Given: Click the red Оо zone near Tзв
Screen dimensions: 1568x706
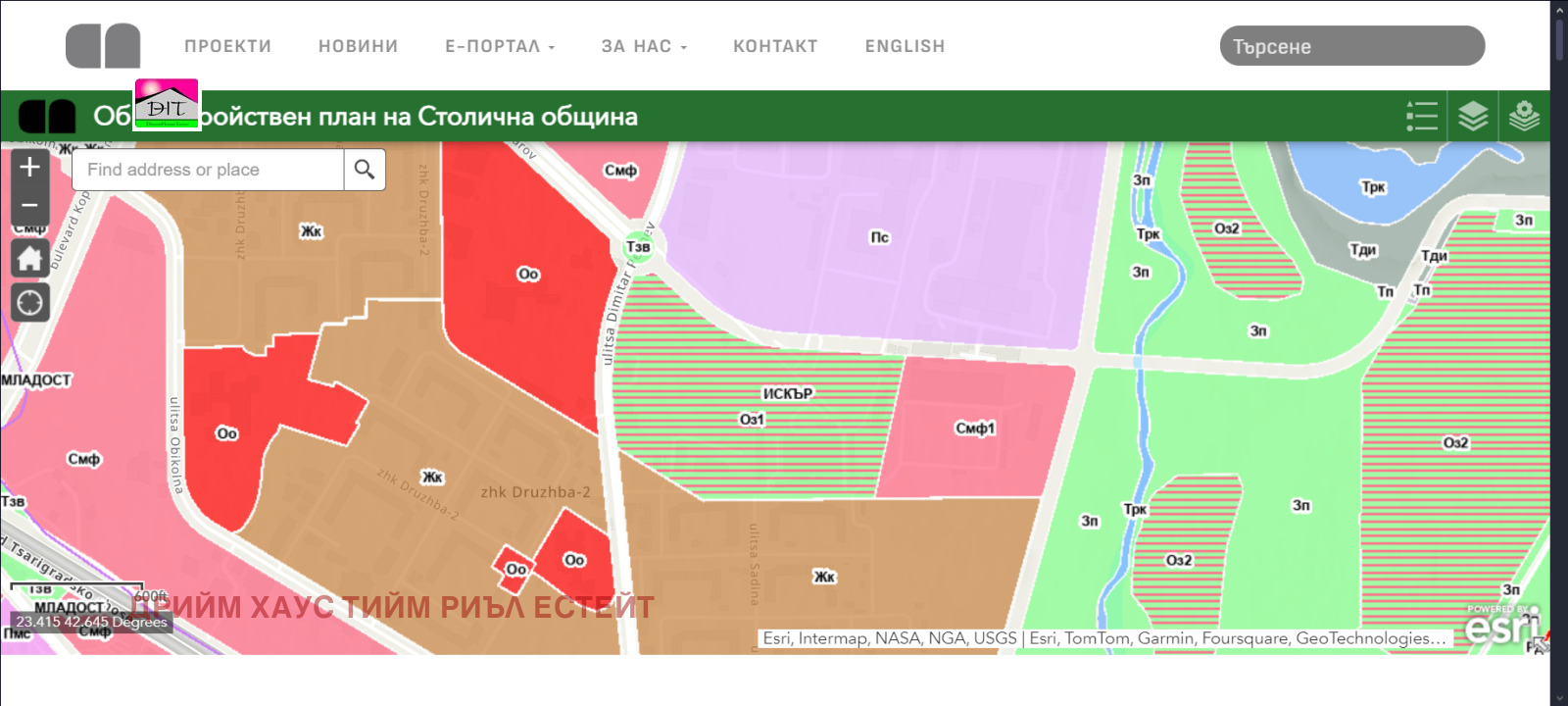Looking at the screenshot, I should [527, 275].
